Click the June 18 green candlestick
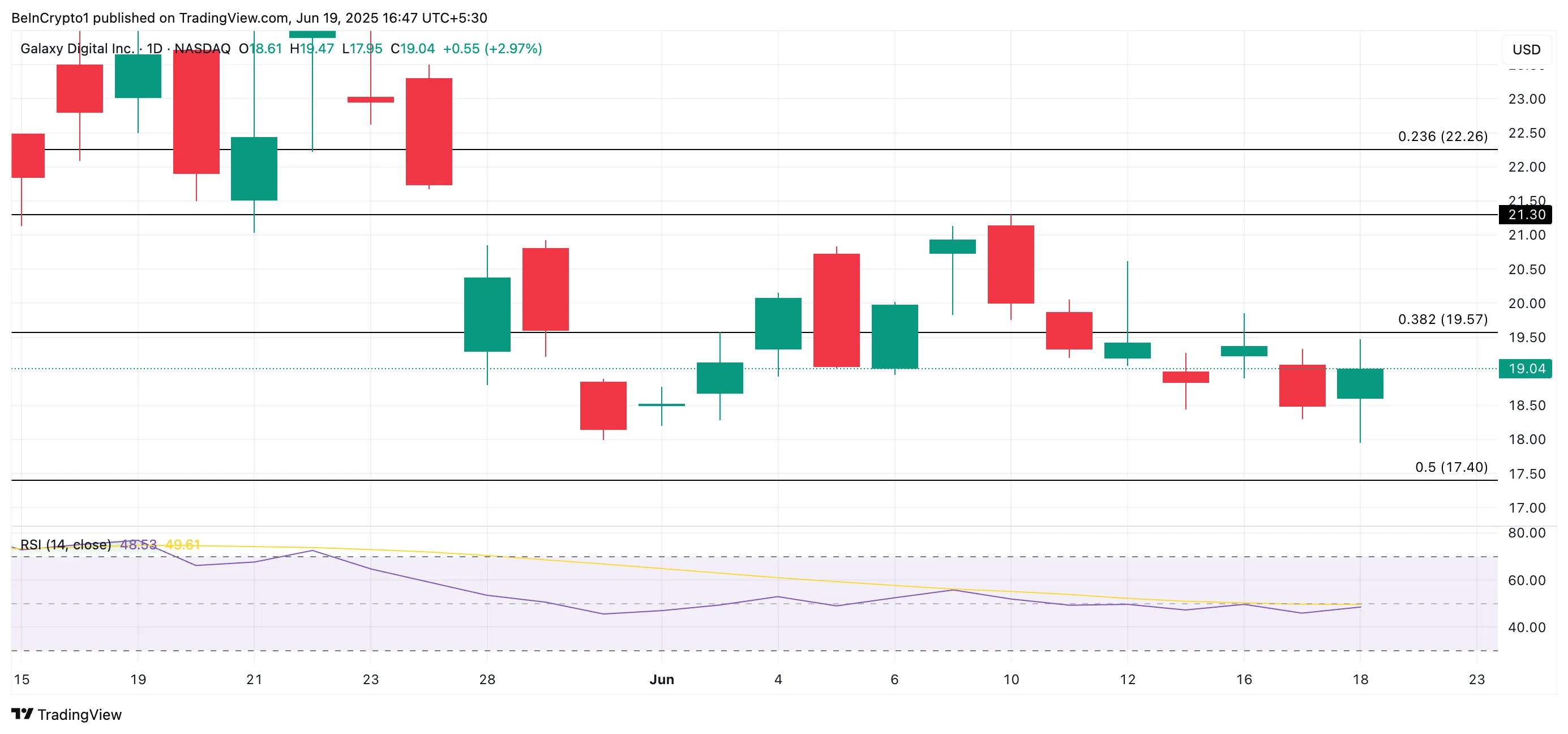The width and height of the screenshot is (1568, 734). tap(1360, 384)
